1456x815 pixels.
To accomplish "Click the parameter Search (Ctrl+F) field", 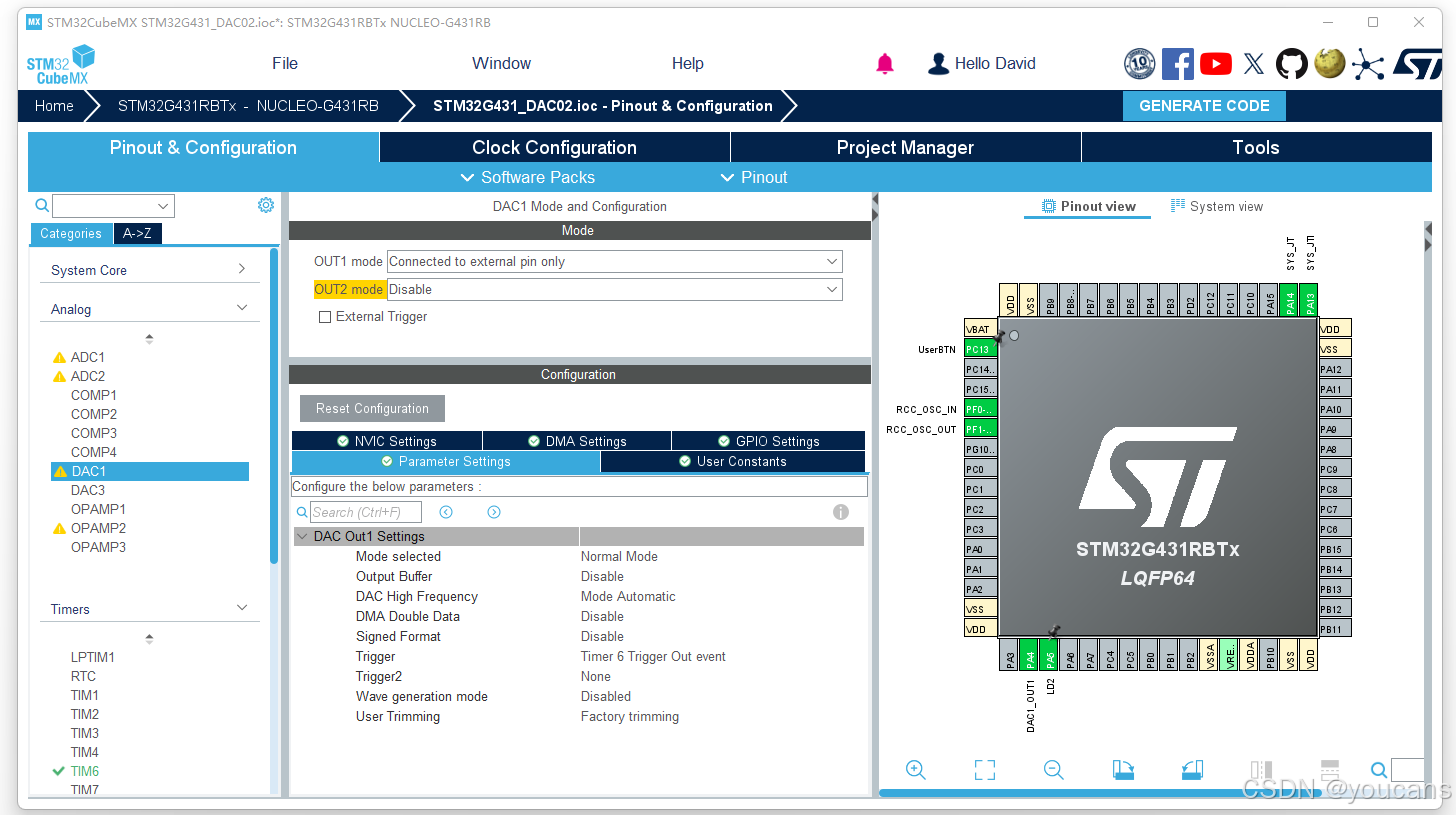I will [x=366, y=512].
